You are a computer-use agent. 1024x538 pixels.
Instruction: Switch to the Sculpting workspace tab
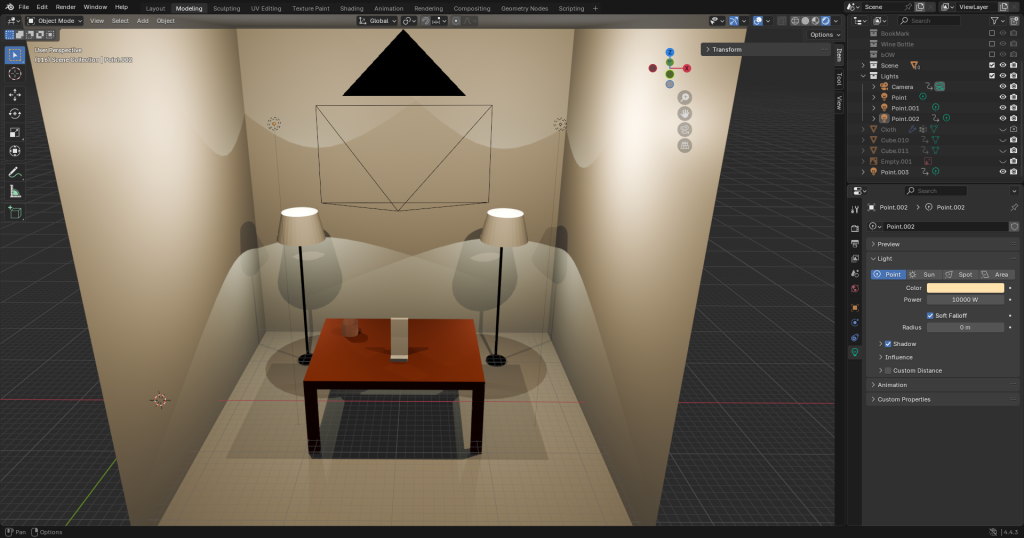(226, 8)
